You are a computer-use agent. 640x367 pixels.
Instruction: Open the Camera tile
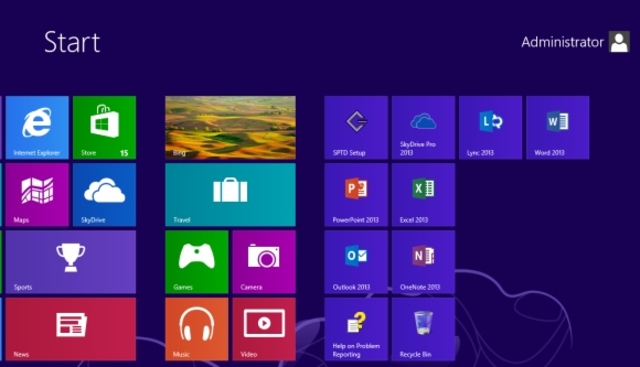[x=264, y=262]
